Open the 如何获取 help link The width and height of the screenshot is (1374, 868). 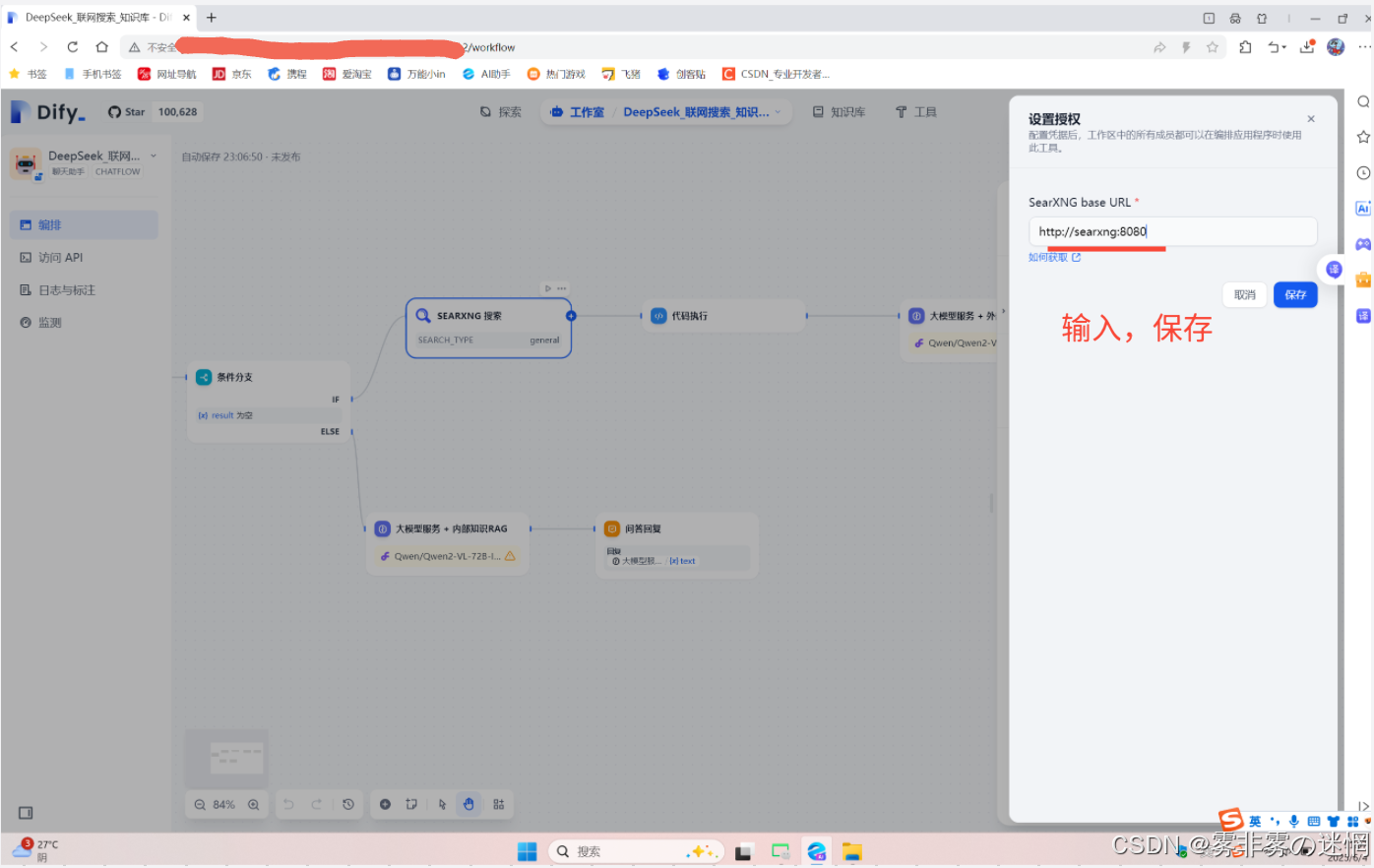(1054, 258)
